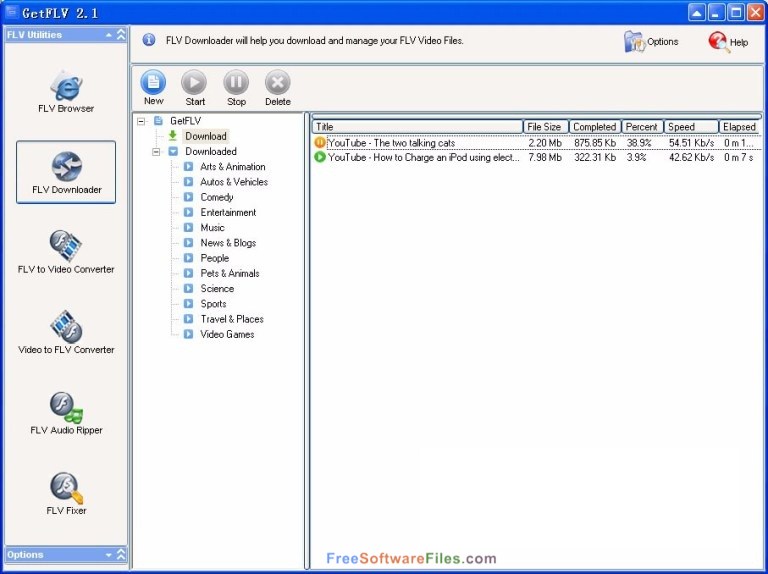
Task: Select the Sports category
Action: [x=214, y=304]
